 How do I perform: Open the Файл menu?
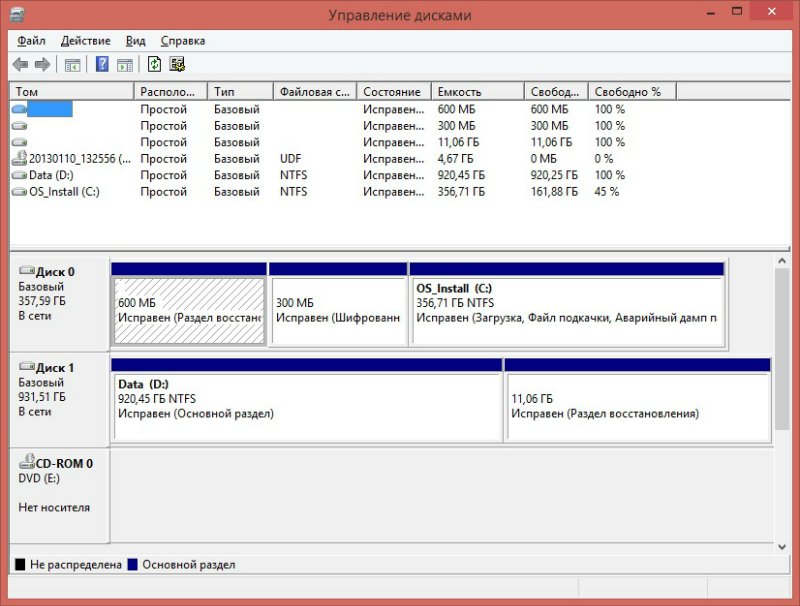(x=31, y=41)
